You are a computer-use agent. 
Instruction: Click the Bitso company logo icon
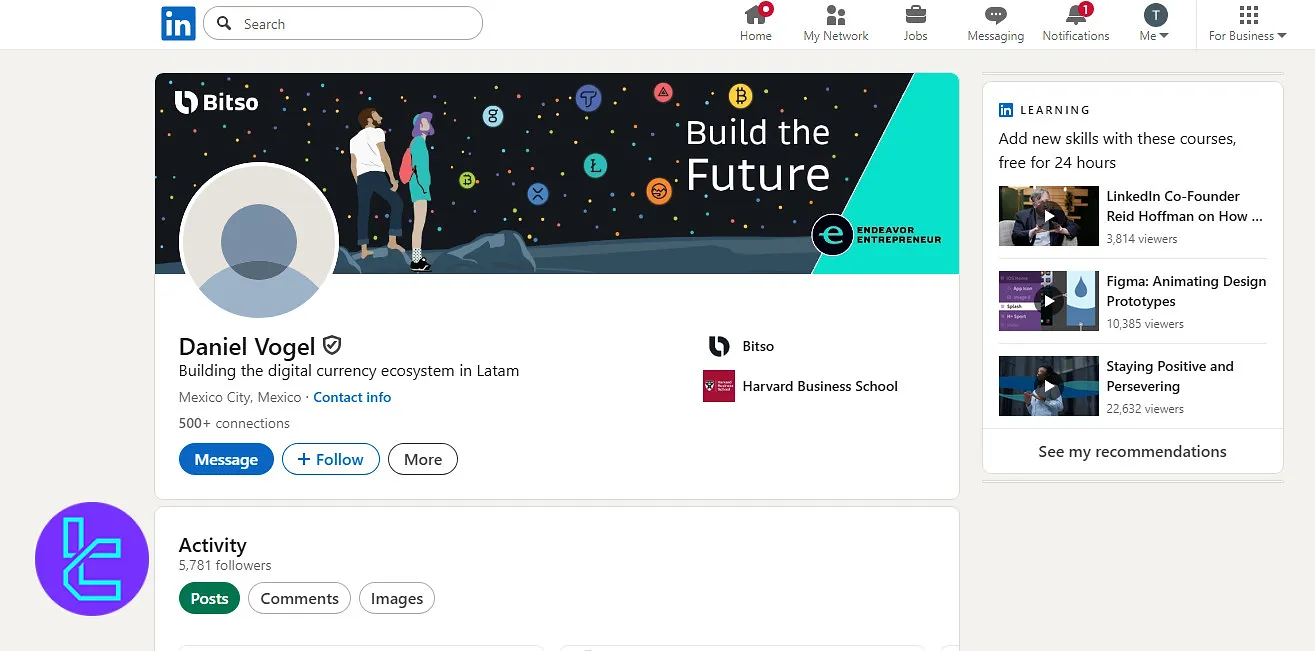(718, 346)
